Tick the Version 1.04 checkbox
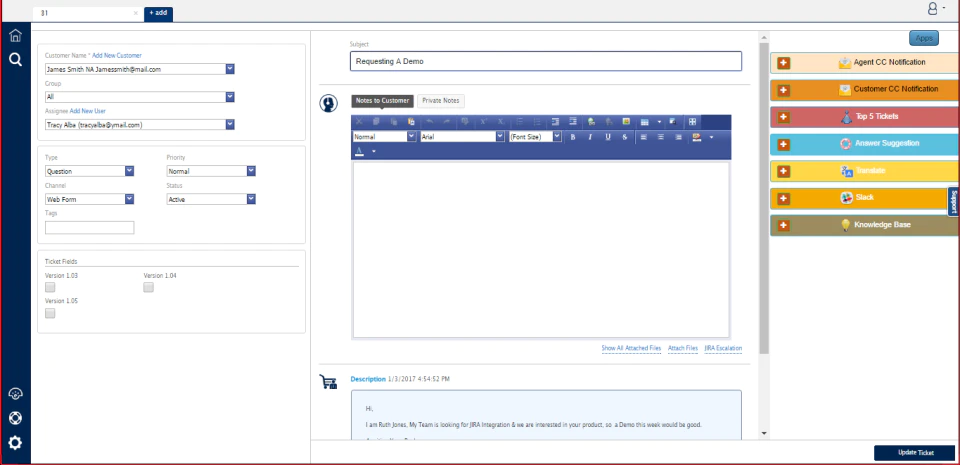Screen dimensions: 960x465 [148, 287]
